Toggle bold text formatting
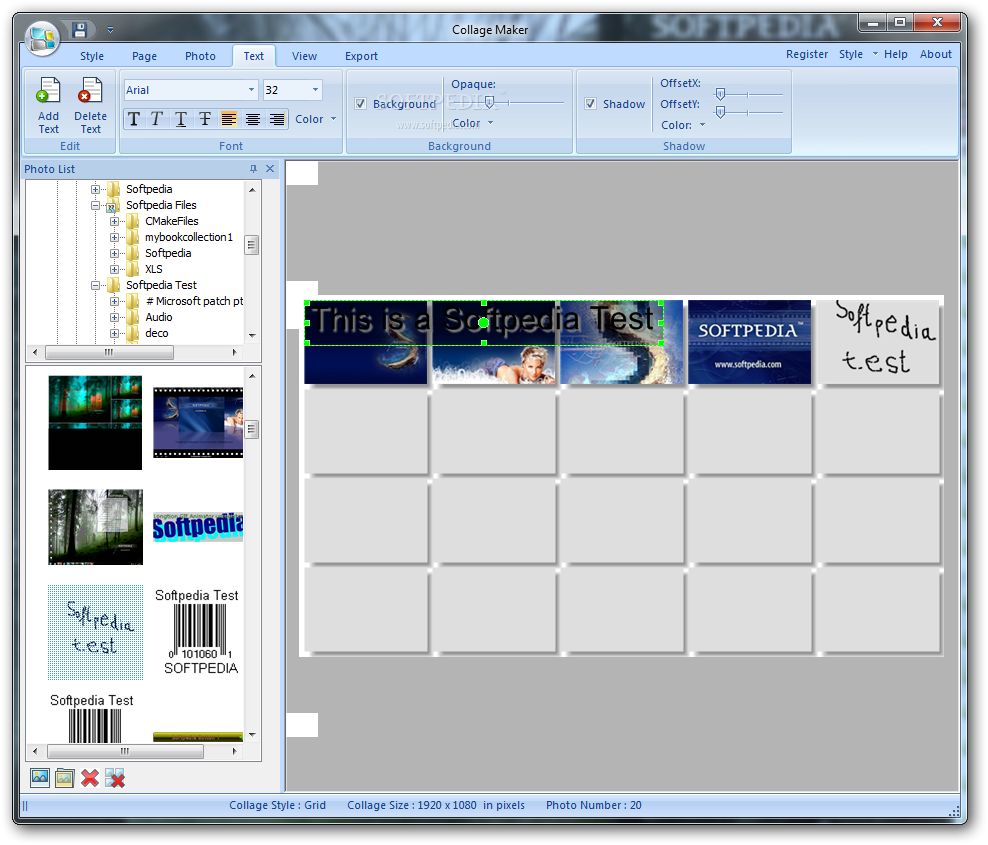This screenshot has height=845, width=988. pos(133,119)
